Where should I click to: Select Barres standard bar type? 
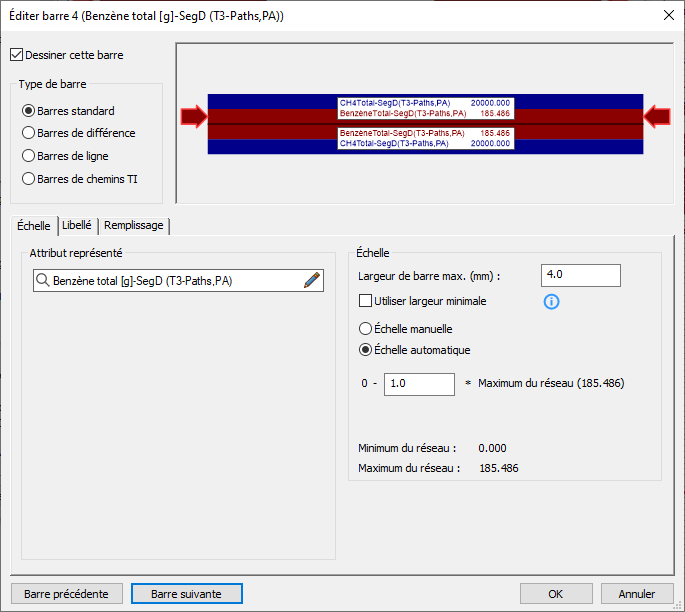coord(28,111)
